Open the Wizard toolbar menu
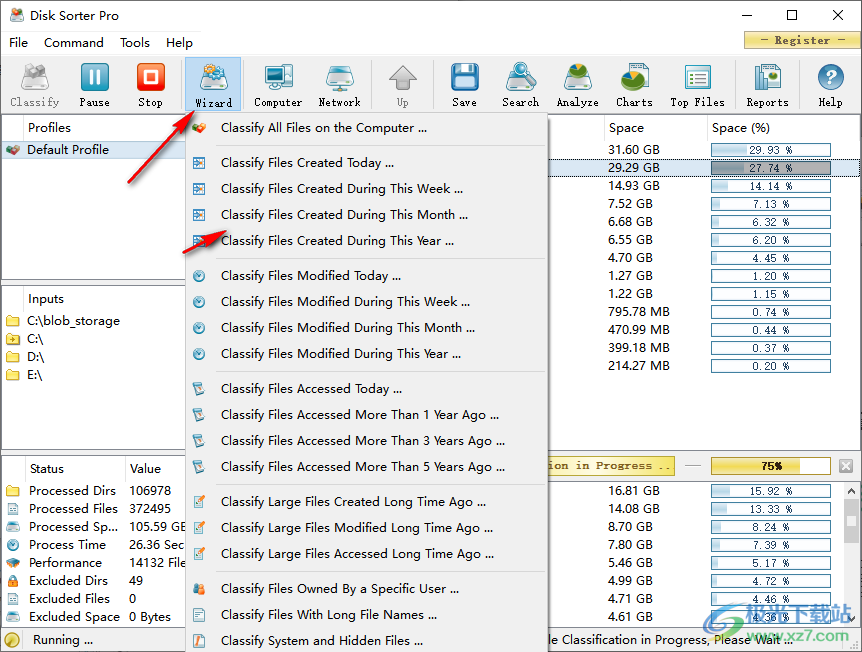Screen dimensions: 862x652 [x=213, y=85]
